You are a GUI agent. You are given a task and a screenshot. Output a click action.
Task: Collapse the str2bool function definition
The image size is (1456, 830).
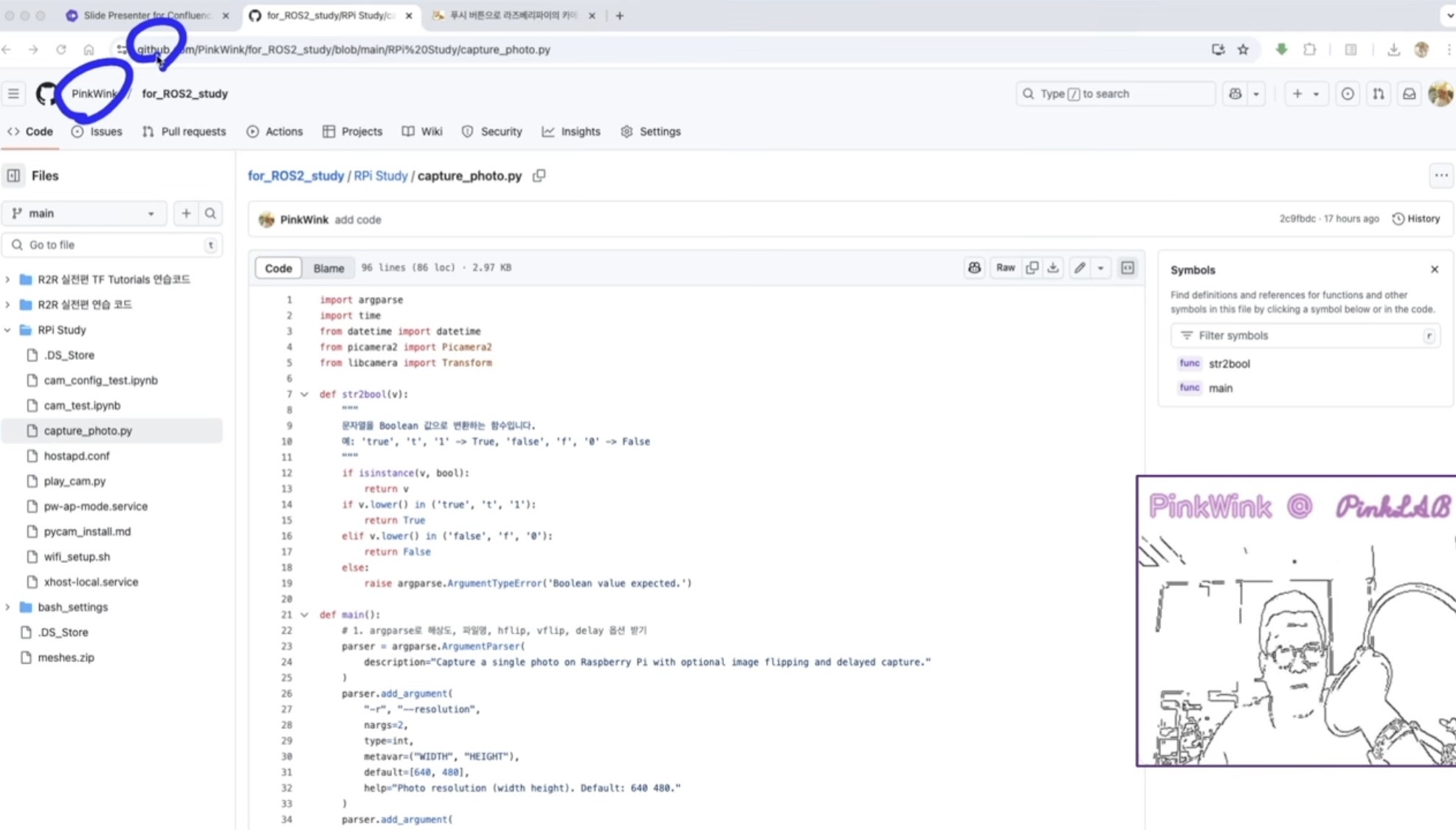coord(304,394)
